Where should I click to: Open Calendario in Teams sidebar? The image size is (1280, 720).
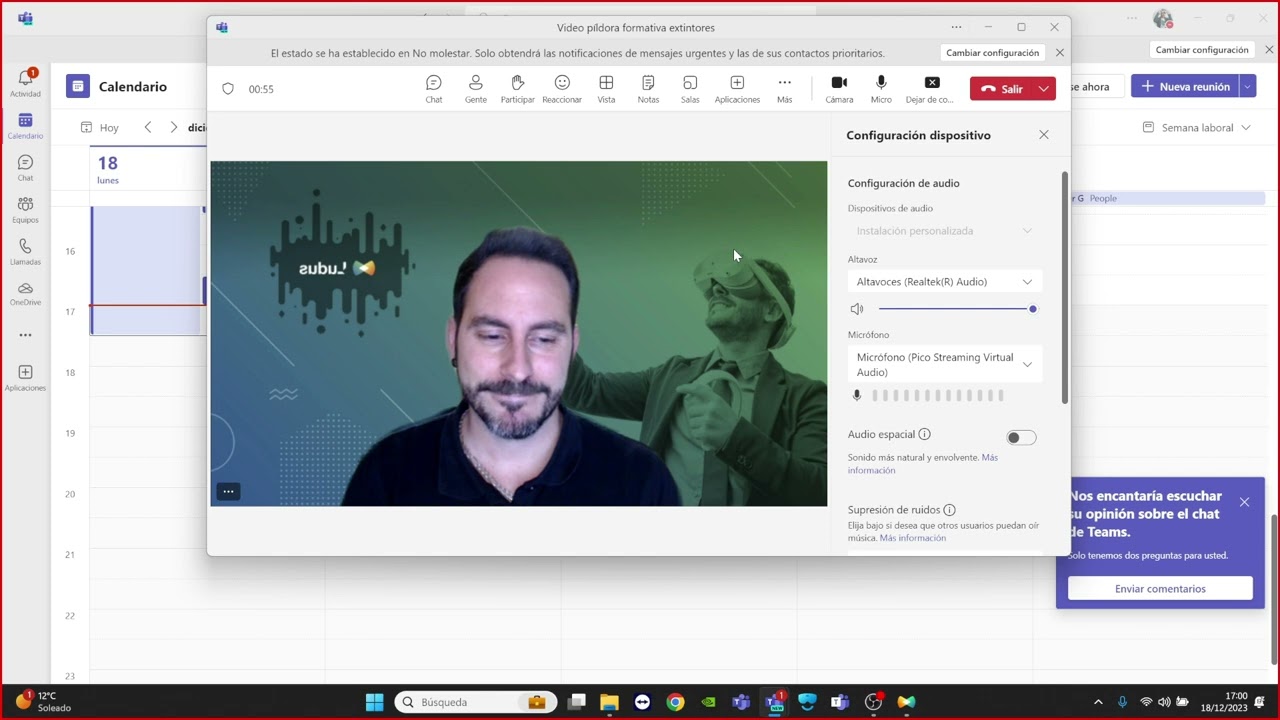pyautogui.click(x=25, y=125)
